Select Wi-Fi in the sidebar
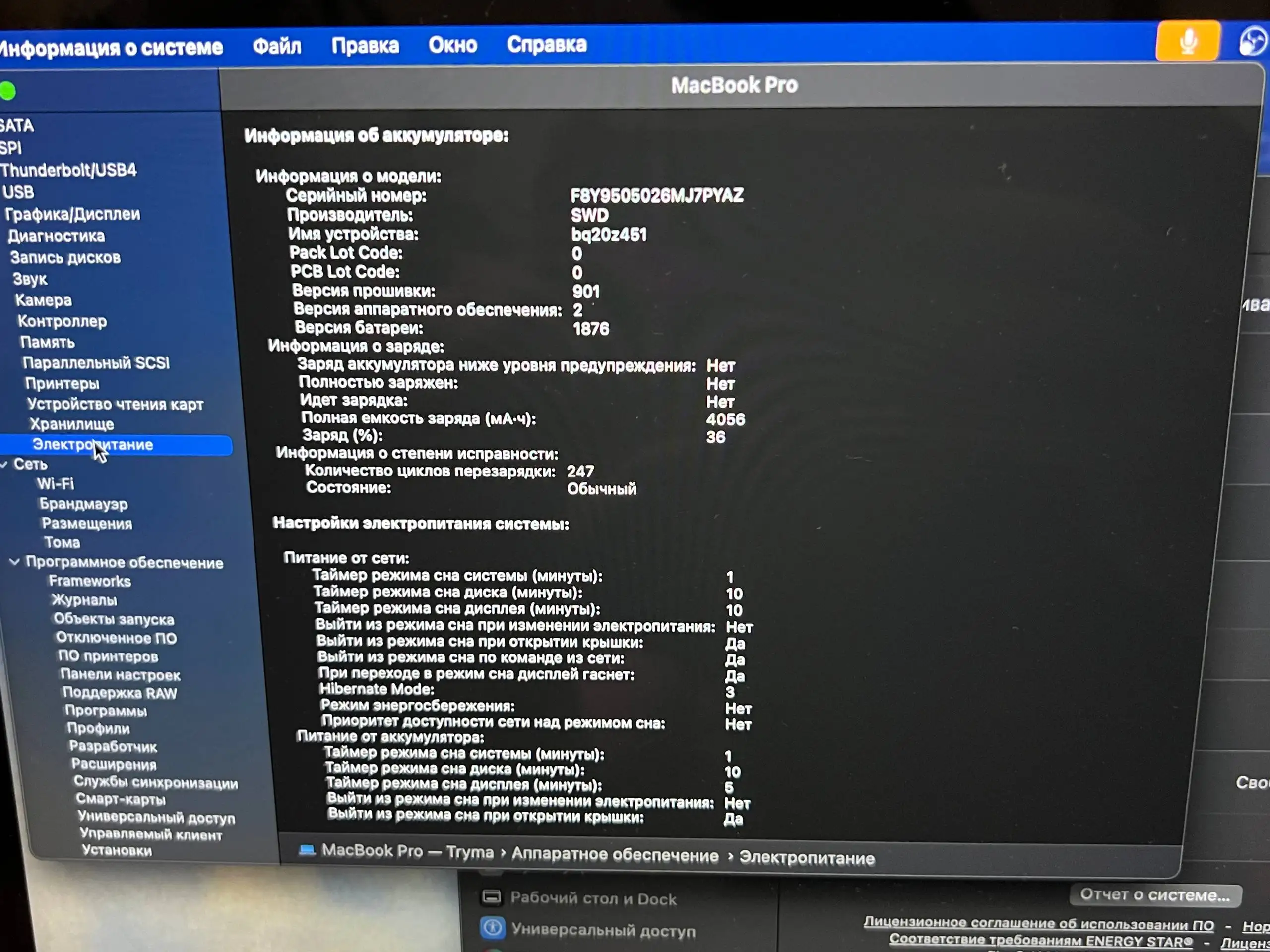This screenshot has width=1270, height=952. (56, 484)
